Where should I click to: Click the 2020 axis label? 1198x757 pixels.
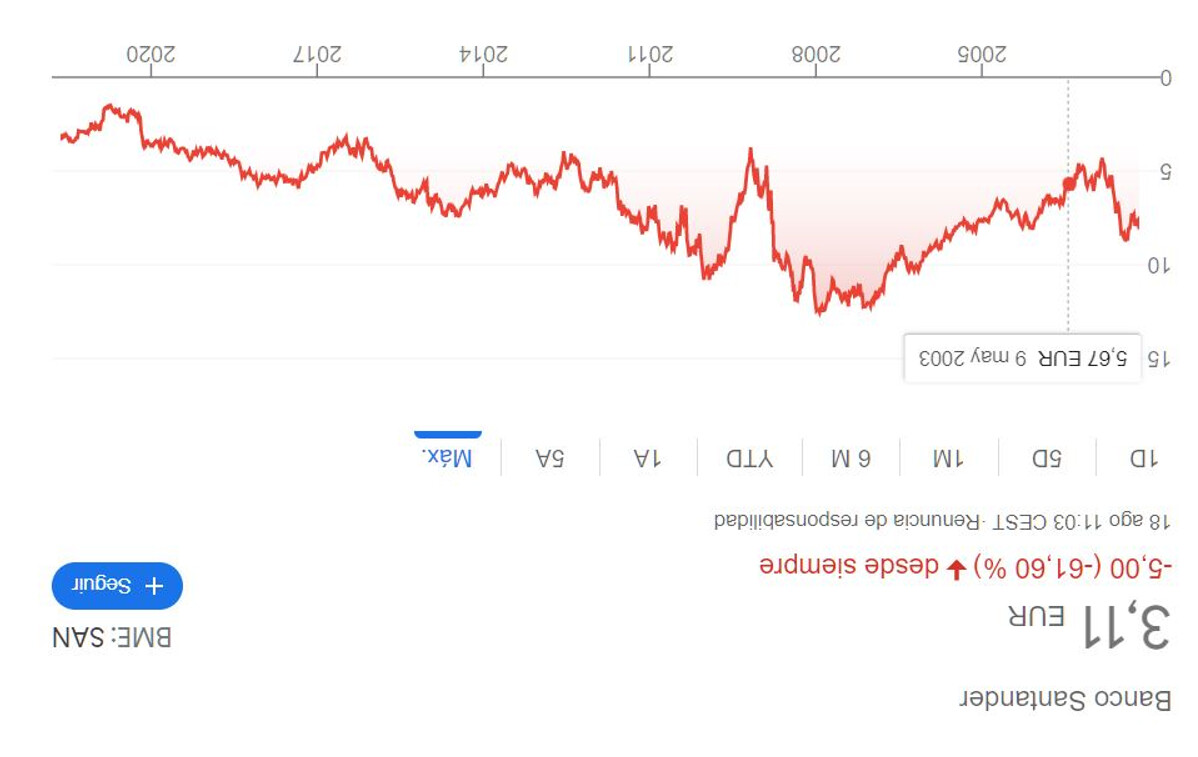click(x=151, y=54)
